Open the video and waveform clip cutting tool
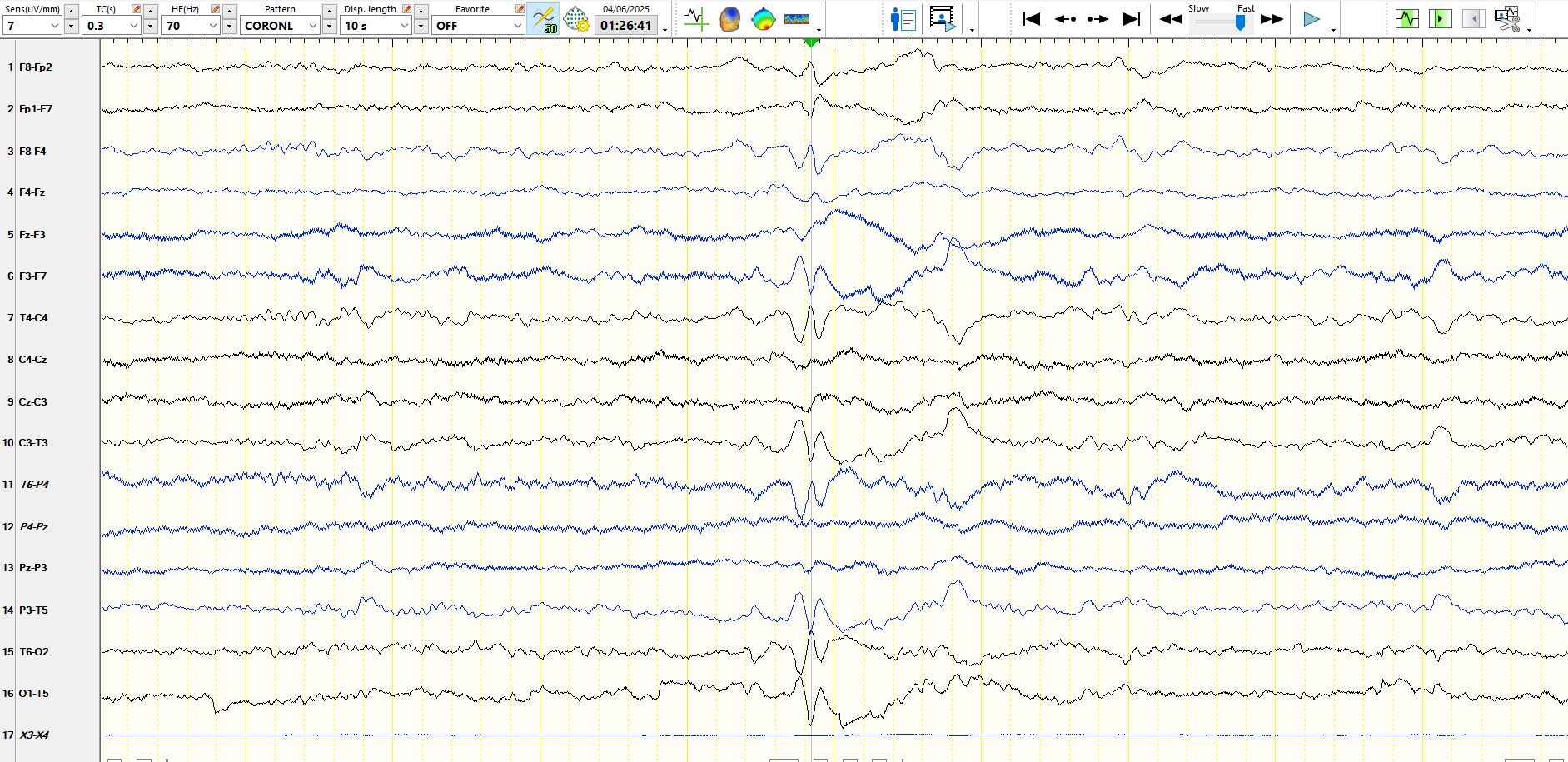Viewport: 1568px width, 762px height. coord(1507,18)
